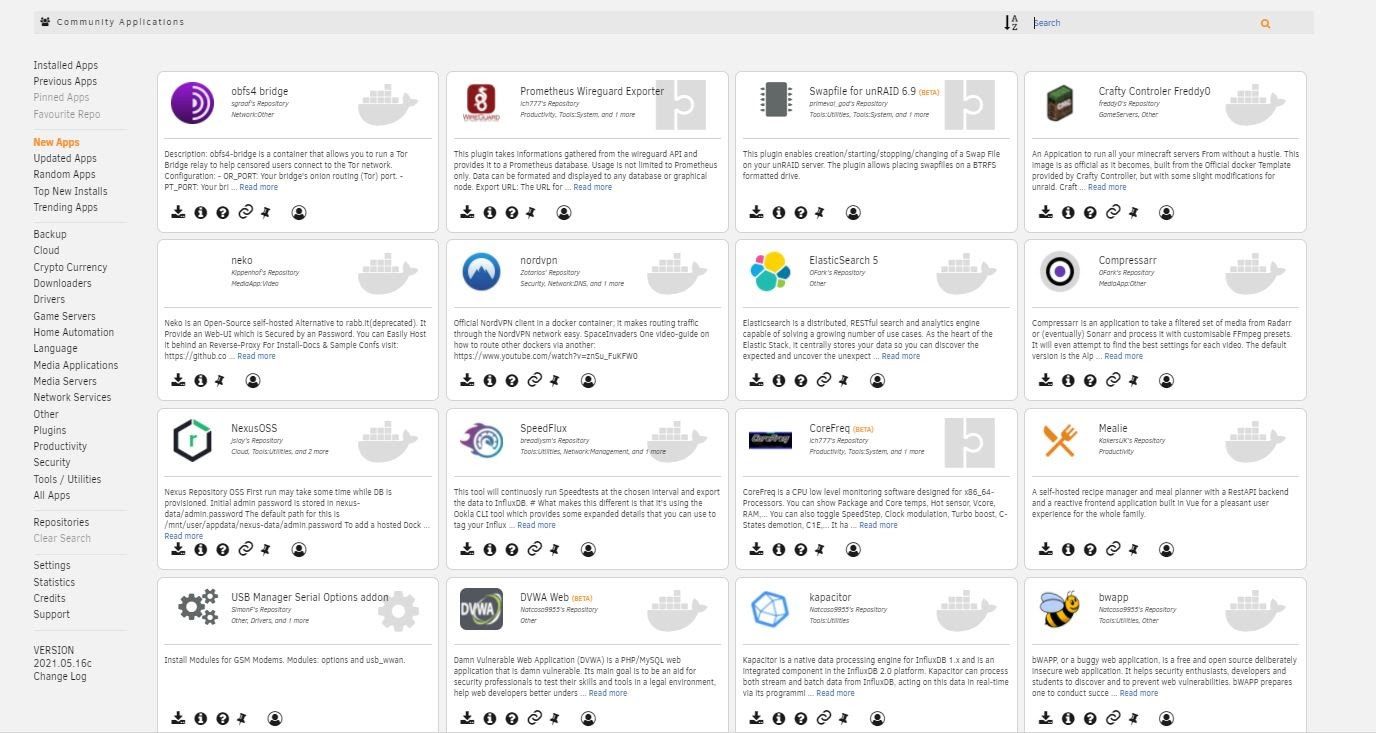Install Compressarr app
The width and height of the screenshot is (1376, 733).
pos(1045,381)
